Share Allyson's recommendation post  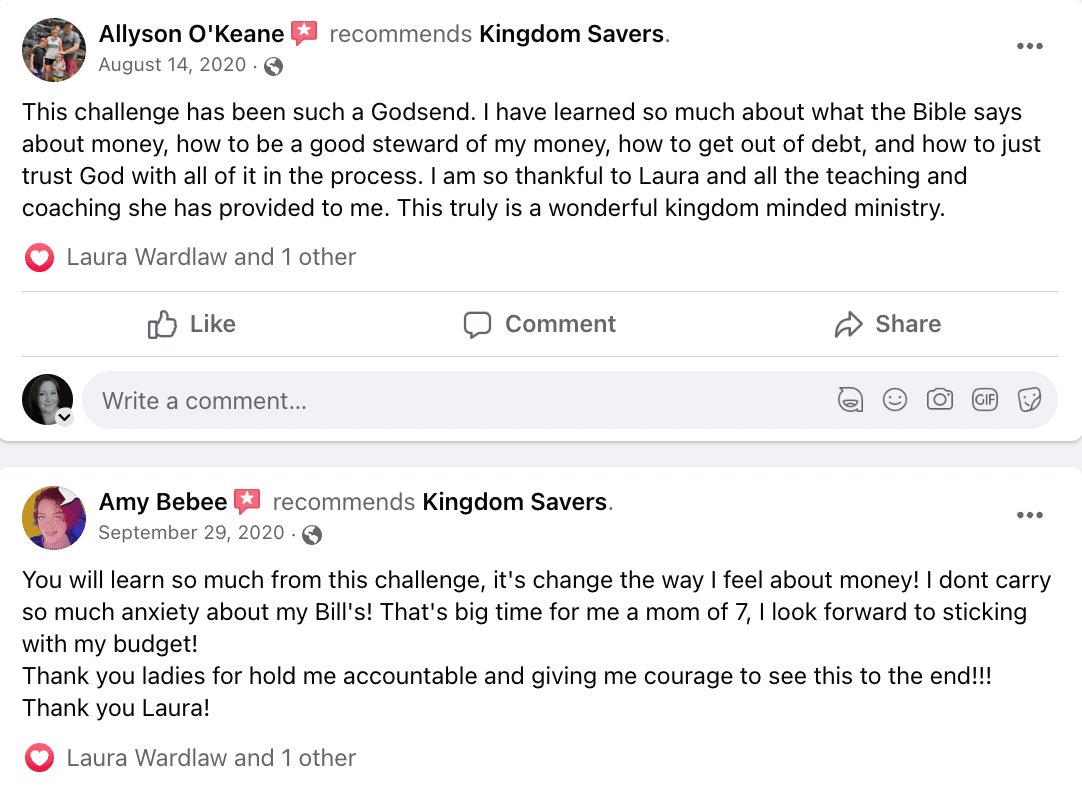tap(887, 324)
